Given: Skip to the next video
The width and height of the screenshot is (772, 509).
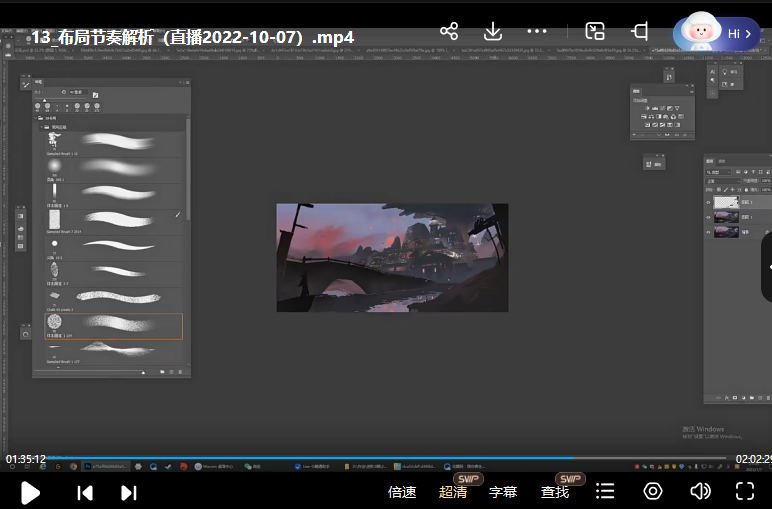Looking at the screenshot, I should tap(129, 492).
